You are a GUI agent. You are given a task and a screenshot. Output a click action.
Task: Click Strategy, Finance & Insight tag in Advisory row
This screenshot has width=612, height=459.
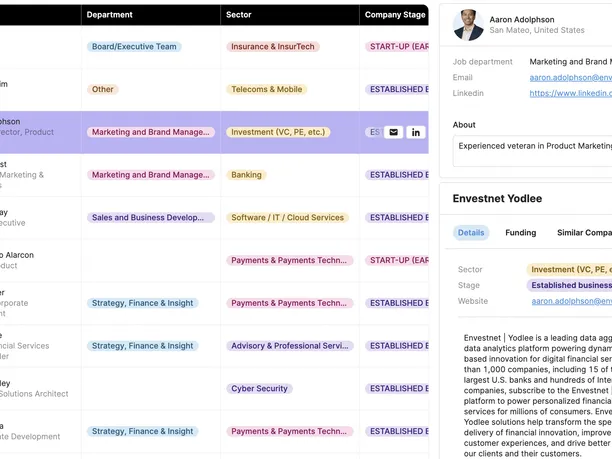(x=142, y=346)
